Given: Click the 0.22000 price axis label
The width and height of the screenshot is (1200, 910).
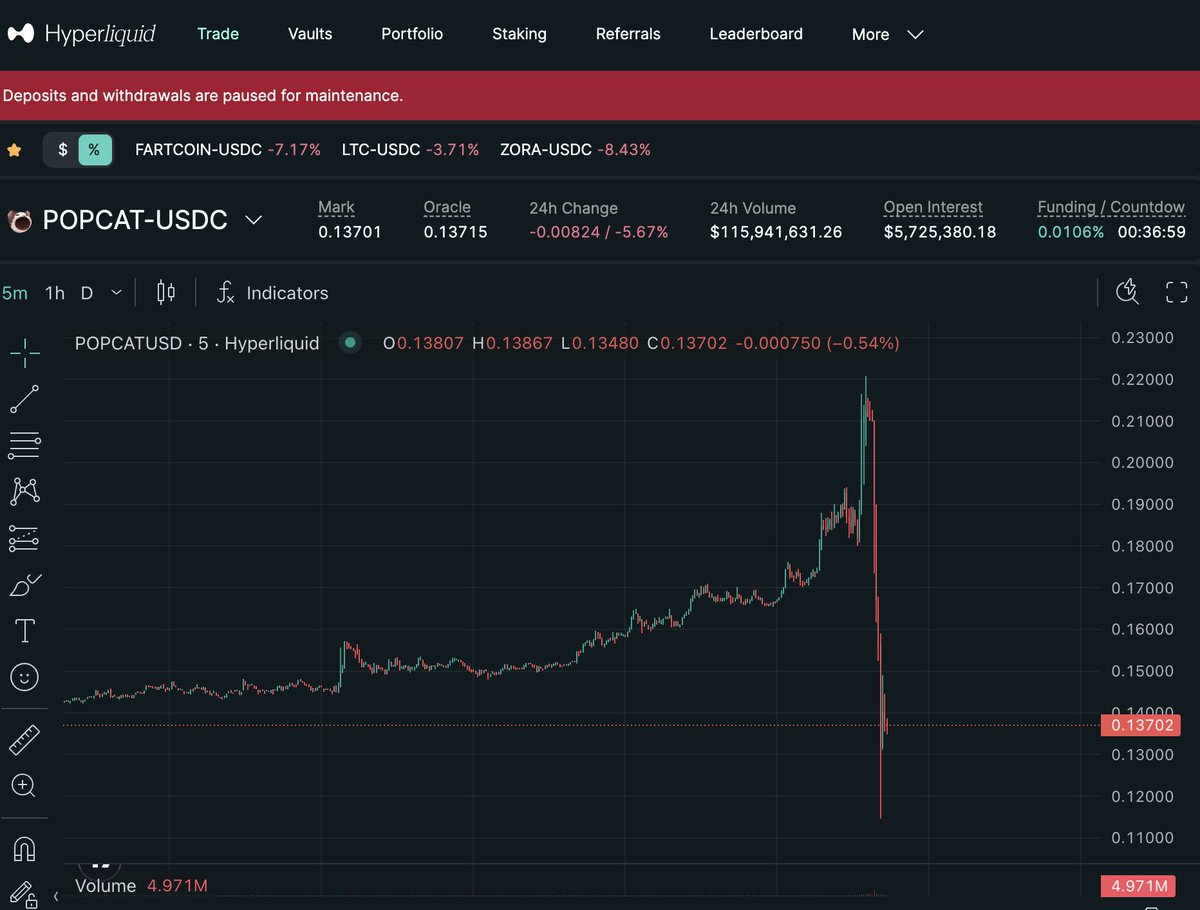Looking at the screenshot, I should point(1142,379).
